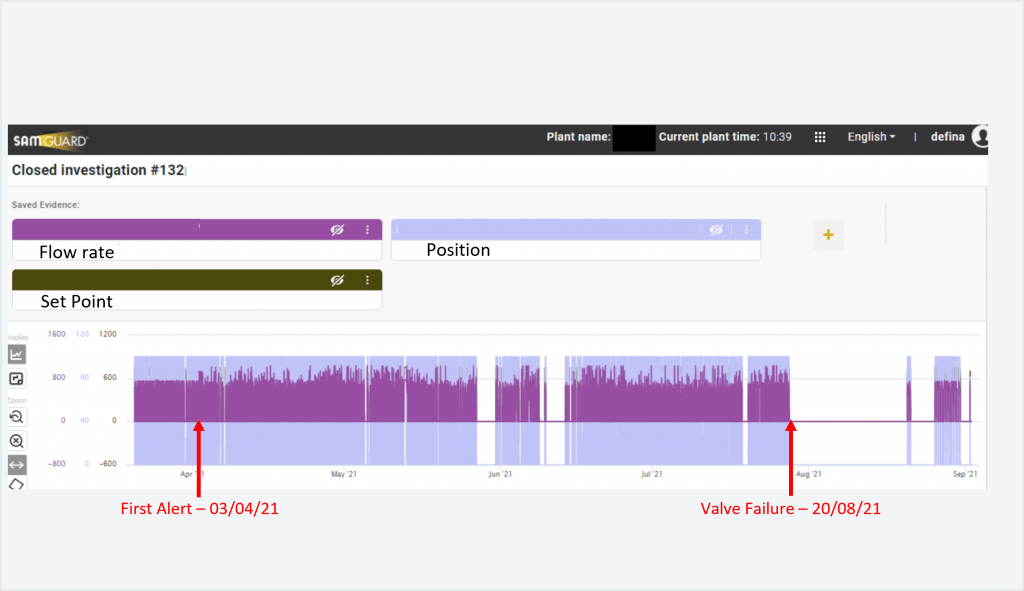Click the yellow plus button to add evidence

(828, 234)
